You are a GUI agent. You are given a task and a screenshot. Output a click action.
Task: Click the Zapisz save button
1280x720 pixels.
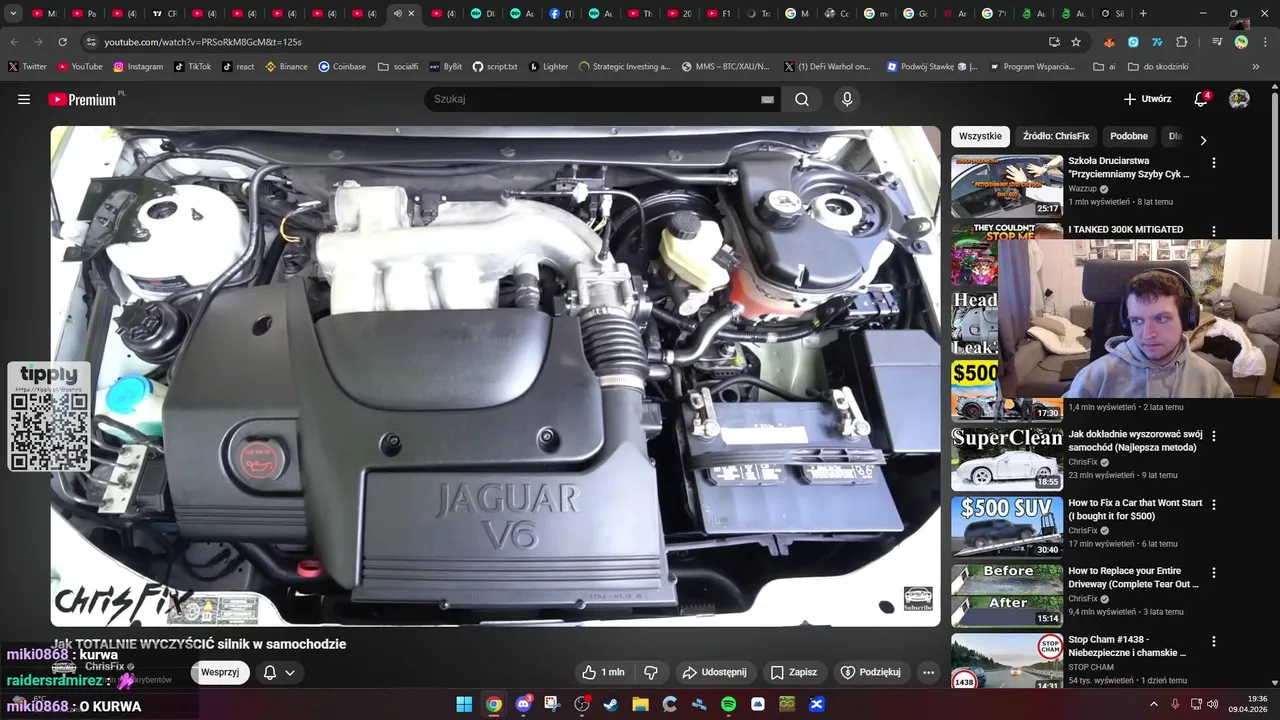coord(794,672)
